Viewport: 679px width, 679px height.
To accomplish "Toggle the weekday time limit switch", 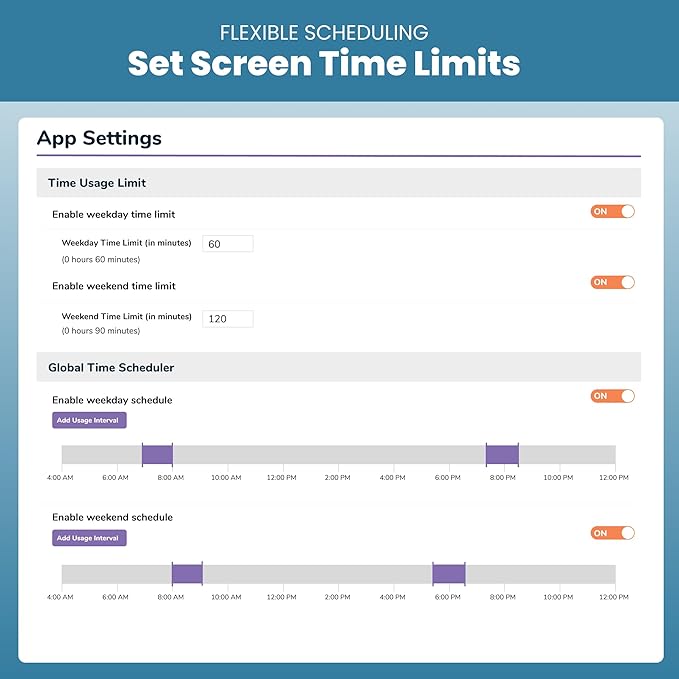I will click(613, 212).
